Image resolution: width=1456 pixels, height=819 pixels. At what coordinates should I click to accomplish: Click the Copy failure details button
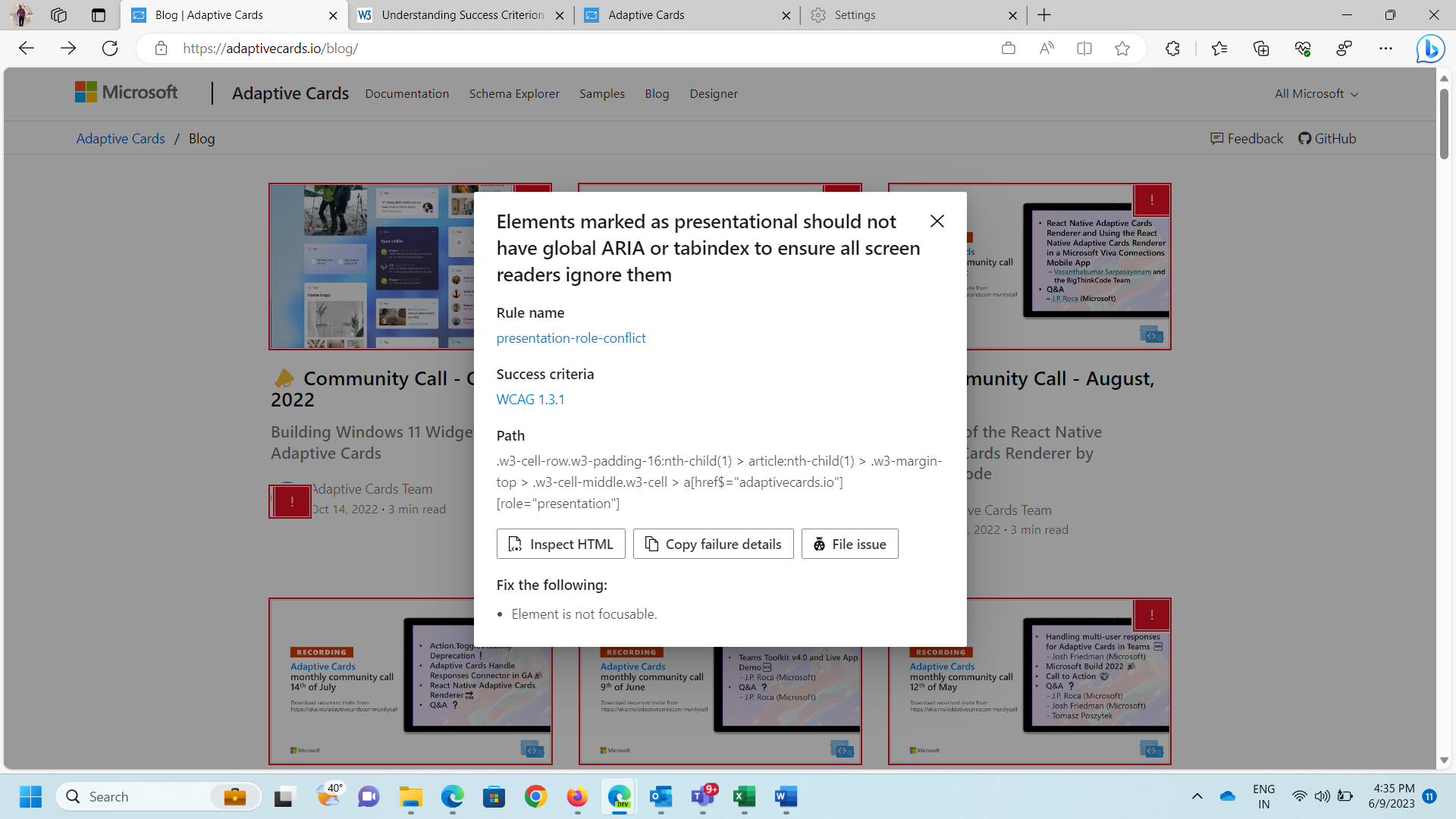(x=712, y=544)
